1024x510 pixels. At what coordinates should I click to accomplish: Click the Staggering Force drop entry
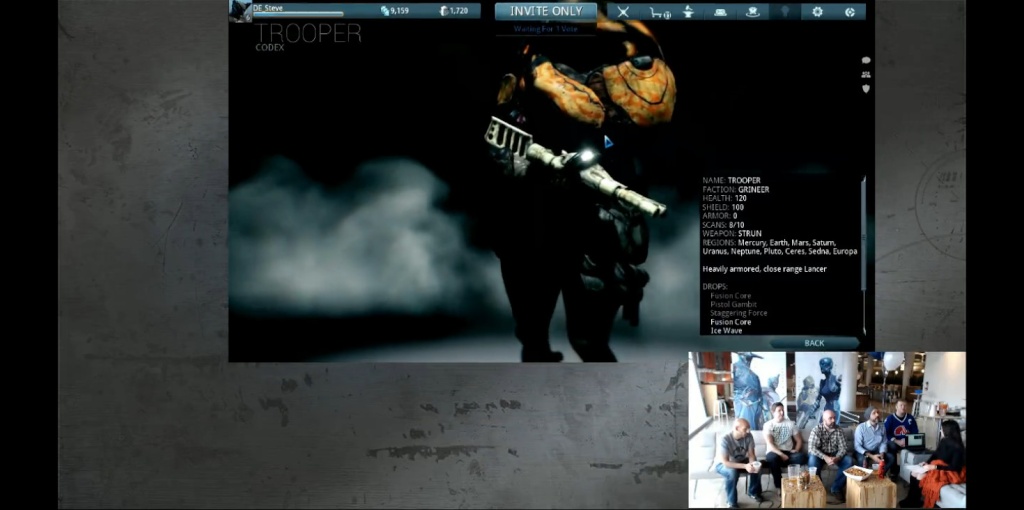[739, 313]
